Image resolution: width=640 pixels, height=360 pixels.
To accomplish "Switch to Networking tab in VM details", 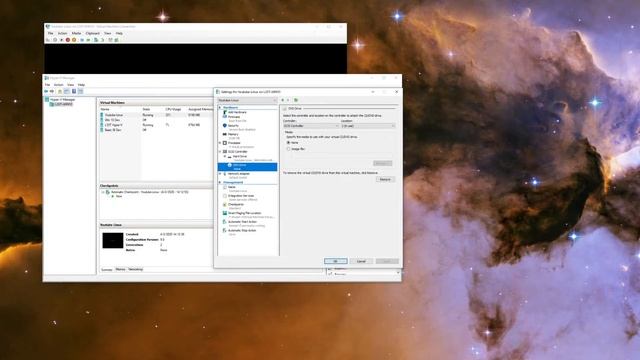I will pyautogui.click(x=136, y=269).
